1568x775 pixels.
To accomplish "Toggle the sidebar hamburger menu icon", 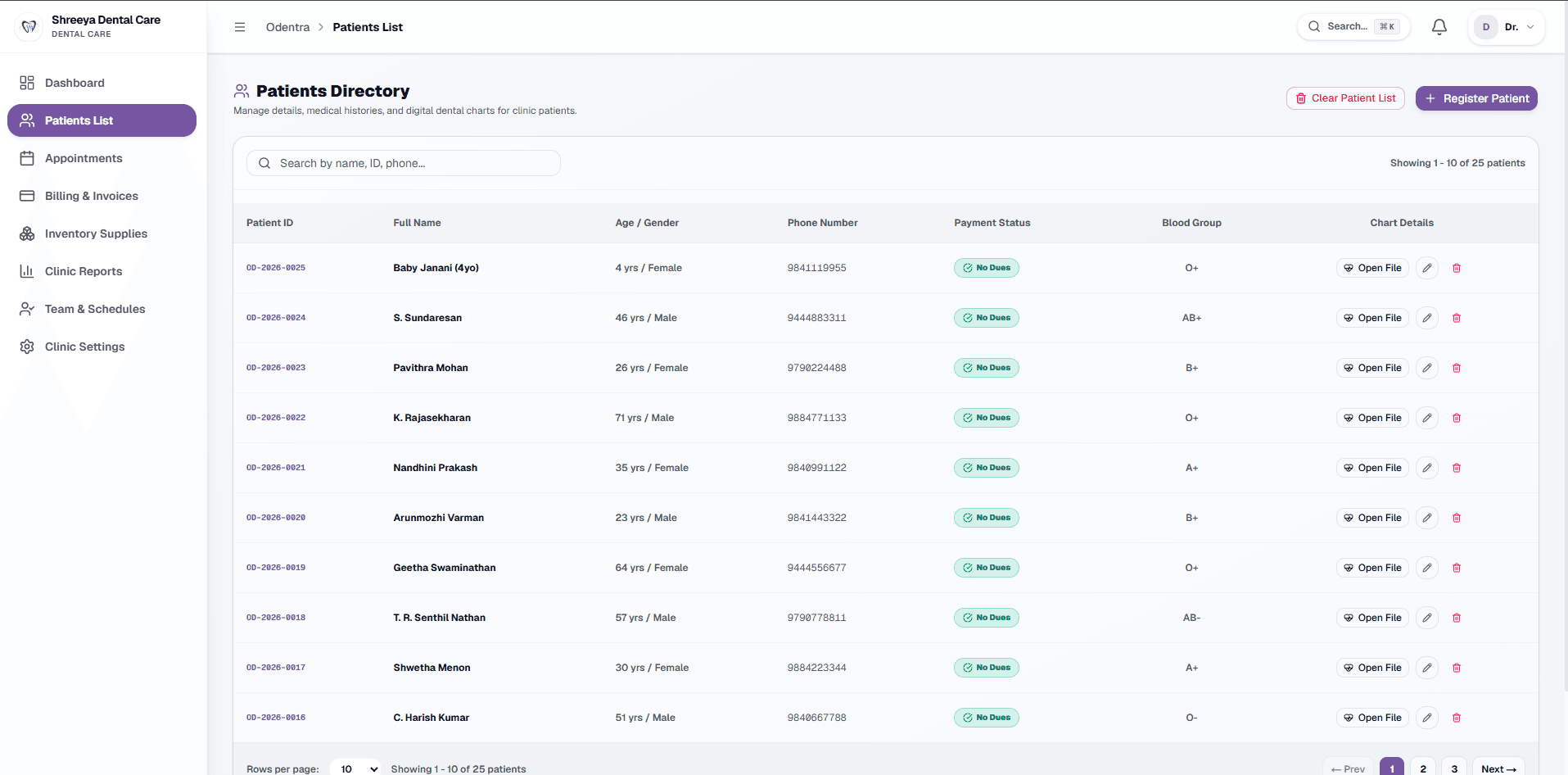I will click(x=240, y=27).
